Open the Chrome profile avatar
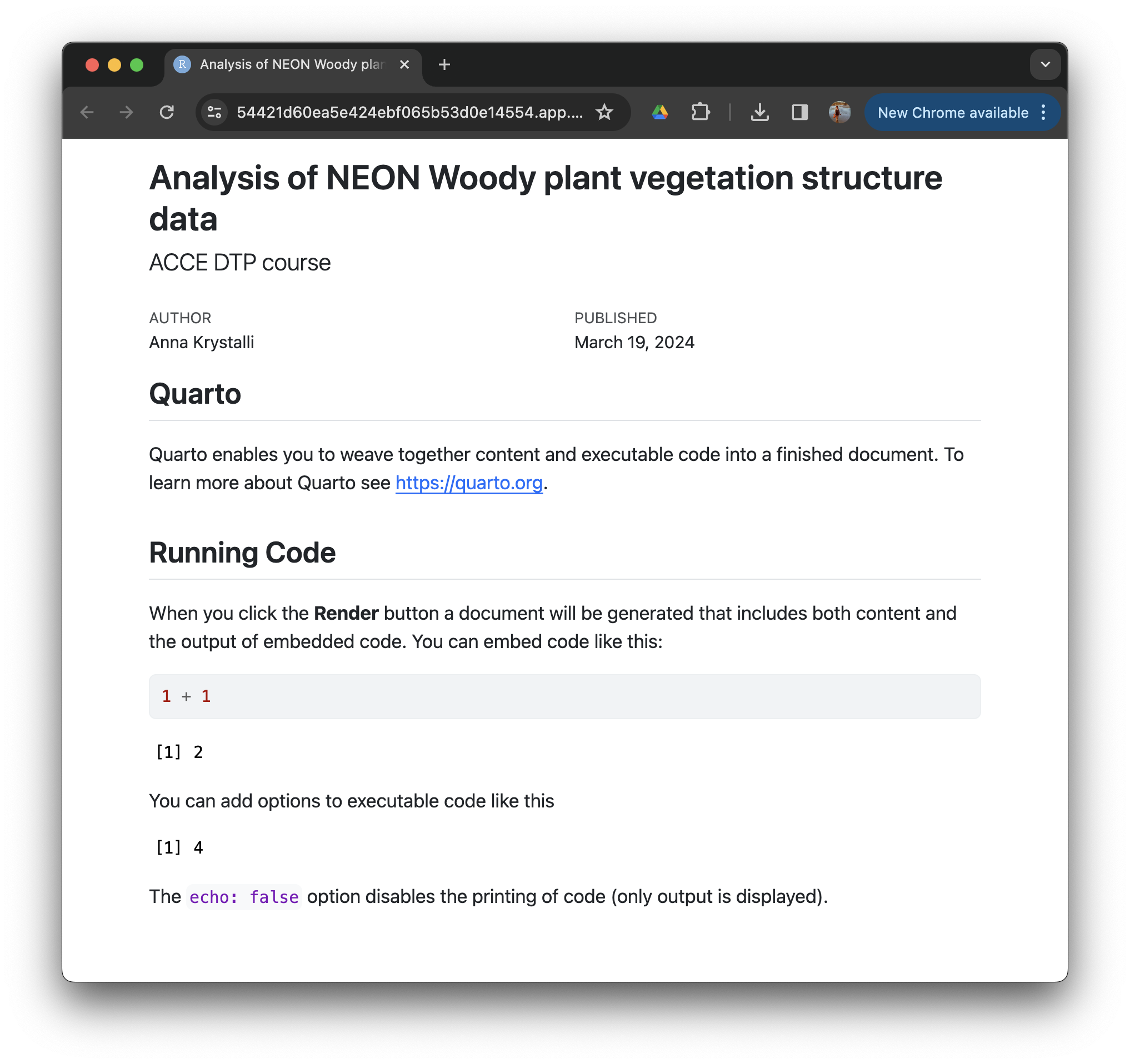The width and height of the screenshot is (1130, 1064). (839, 113)
